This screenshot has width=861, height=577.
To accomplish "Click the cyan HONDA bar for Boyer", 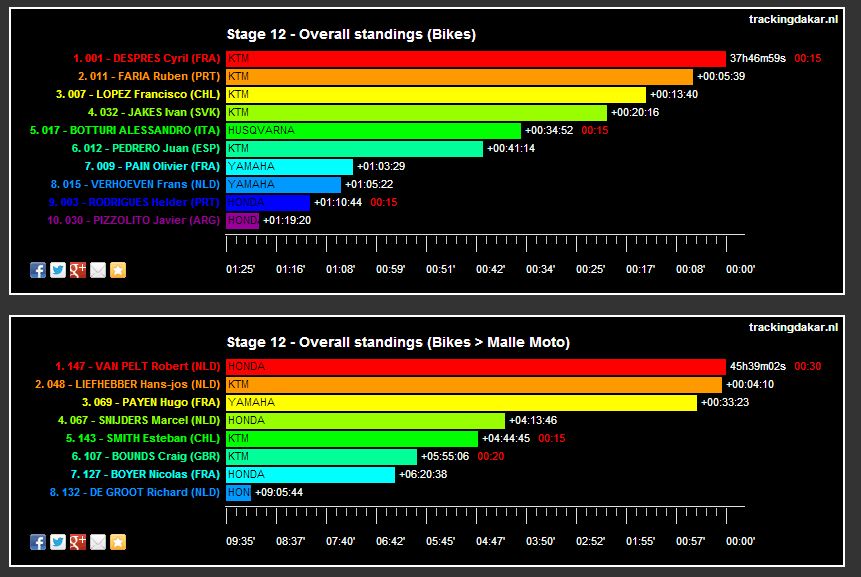I will tap(310, 474).
